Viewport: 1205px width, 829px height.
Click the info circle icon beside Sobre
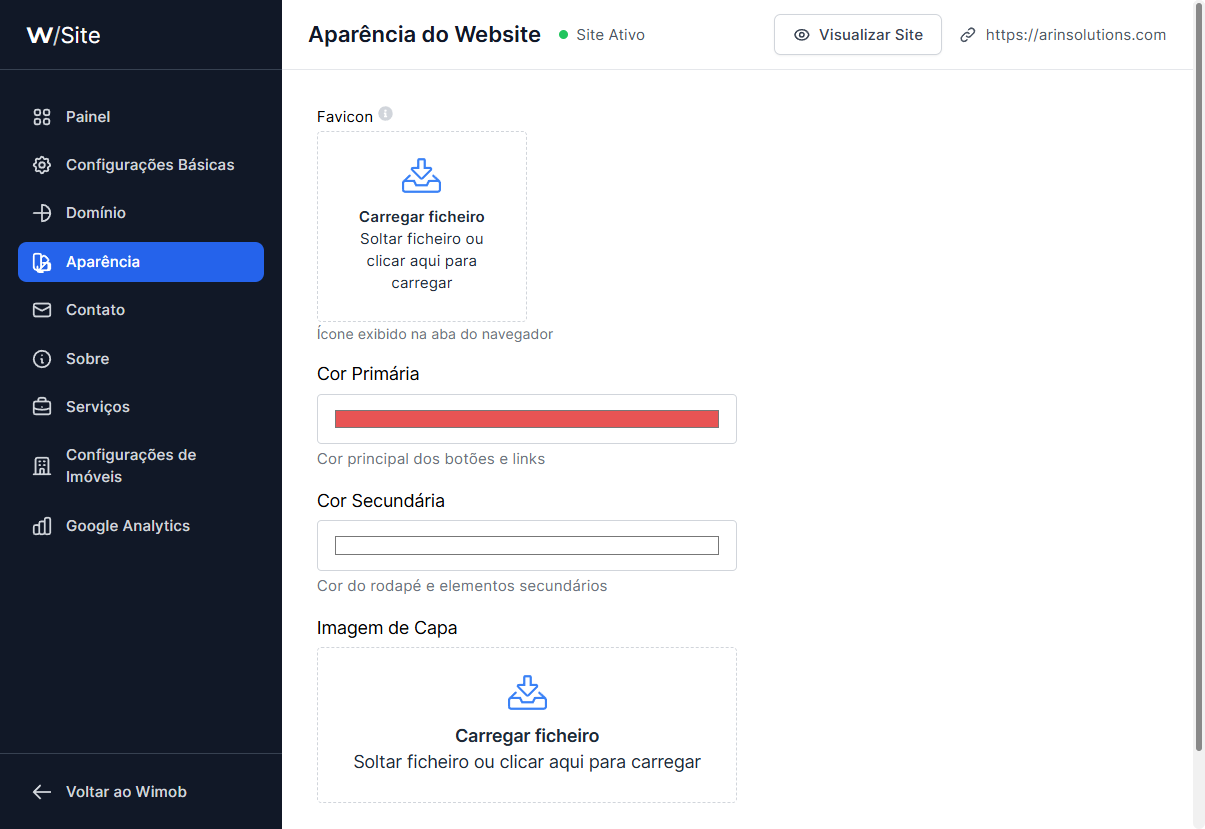[42, 359]
